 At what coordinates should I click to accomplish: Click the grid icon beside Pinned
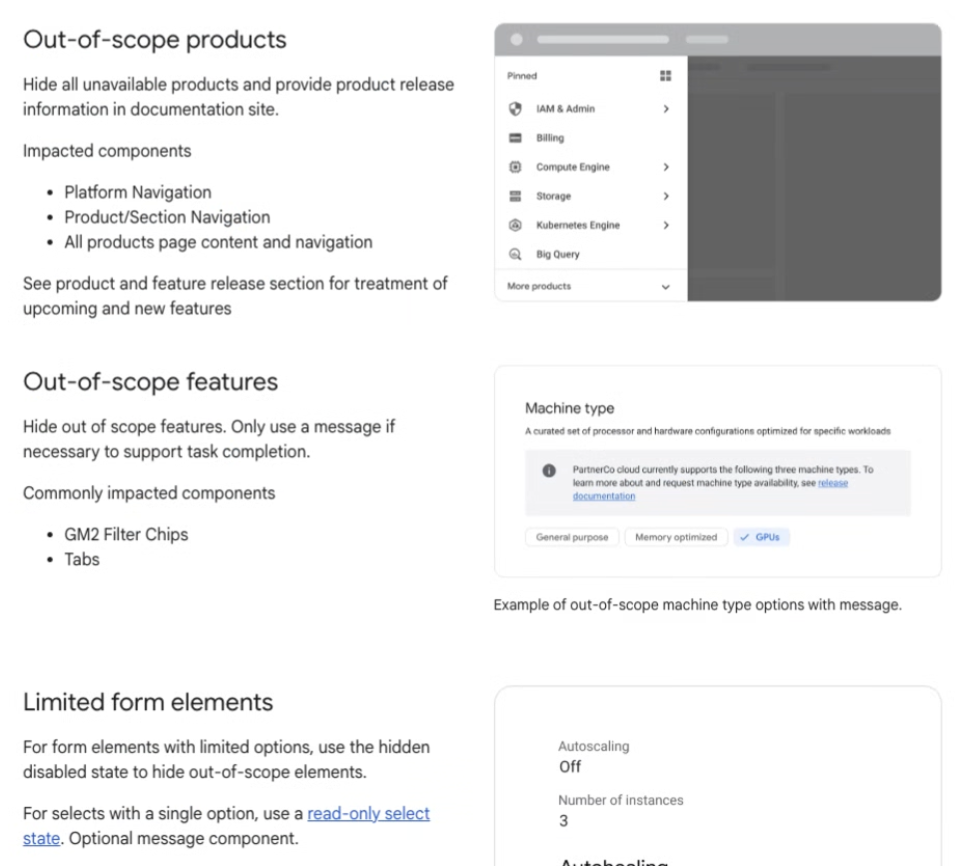666,76
